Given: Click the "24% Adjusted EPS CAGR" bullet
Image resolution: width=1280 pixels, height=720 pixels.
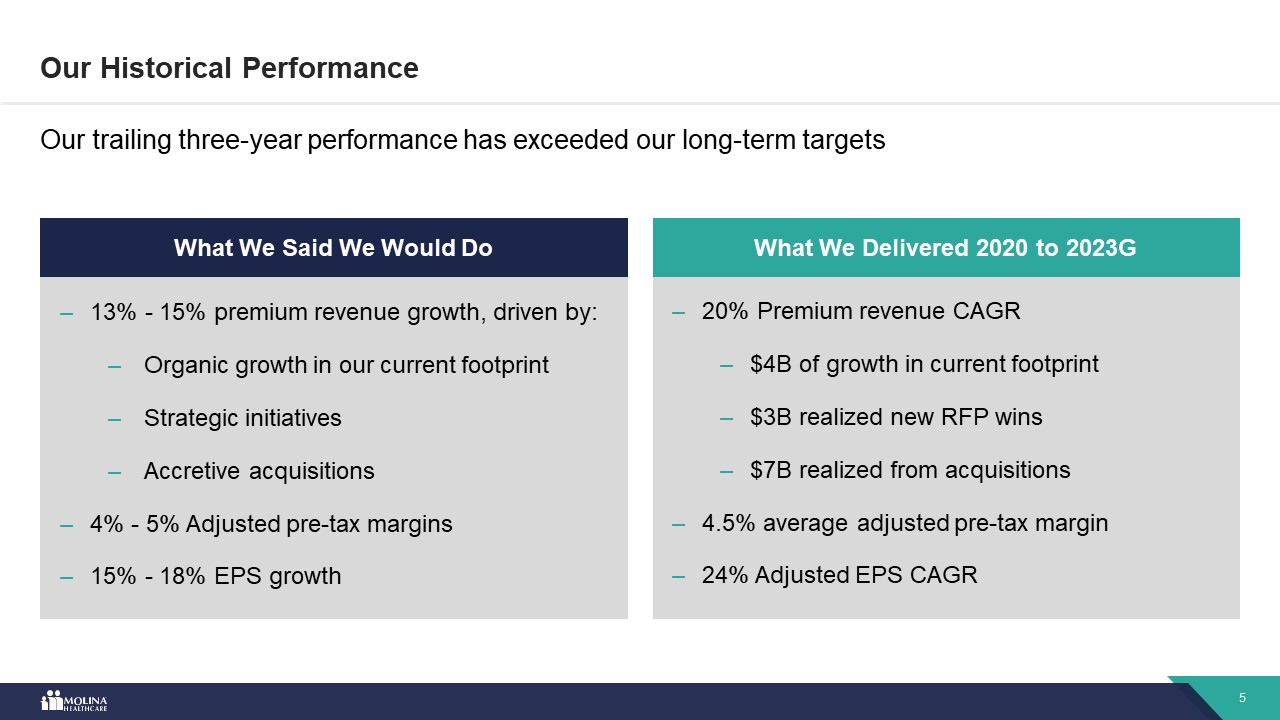Looking at the screenshot, I should (x=839, y=576).
